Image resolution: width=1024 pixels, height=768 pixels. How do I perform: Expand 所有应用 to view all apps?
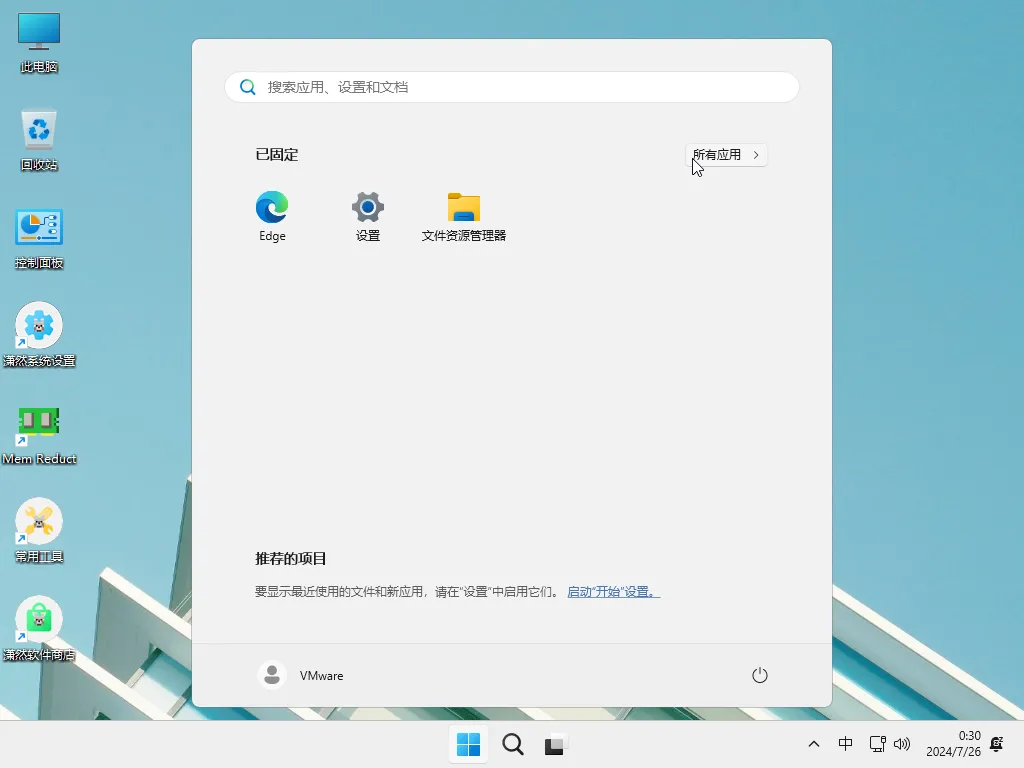coord(726,154)
